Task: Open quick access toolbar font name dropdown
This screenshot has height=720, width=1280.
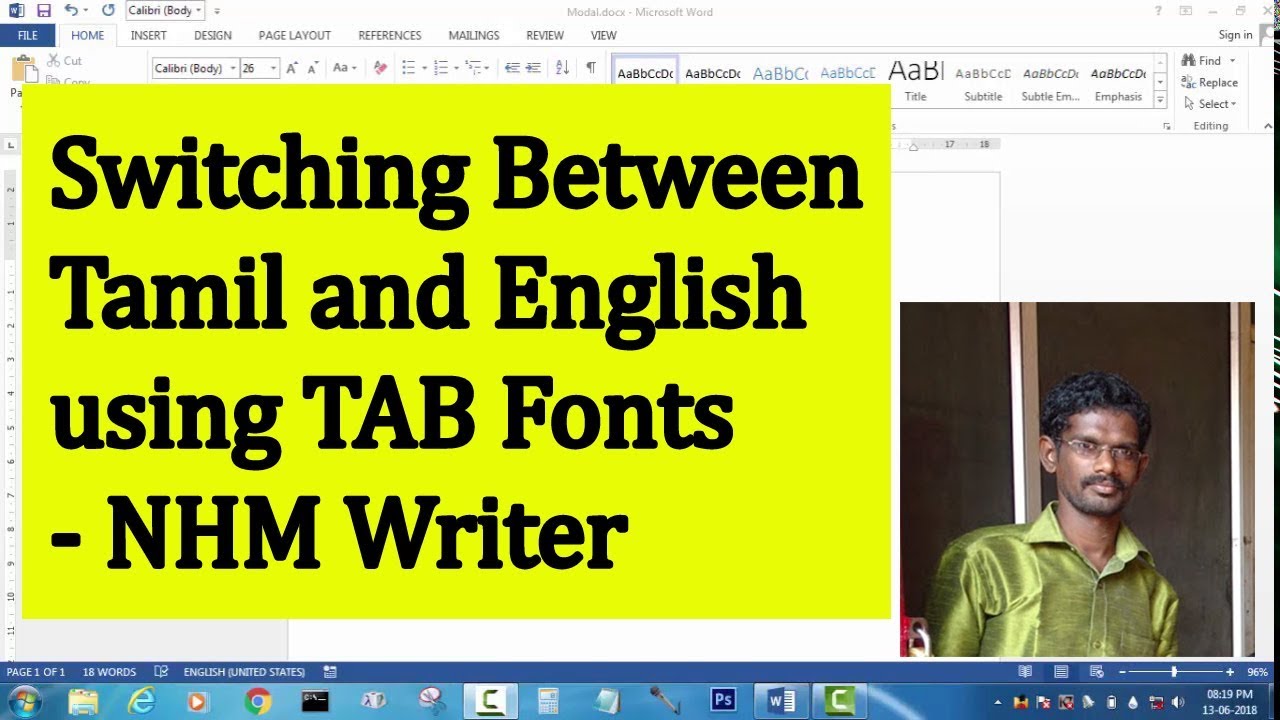Action: [x=198, y=11]
